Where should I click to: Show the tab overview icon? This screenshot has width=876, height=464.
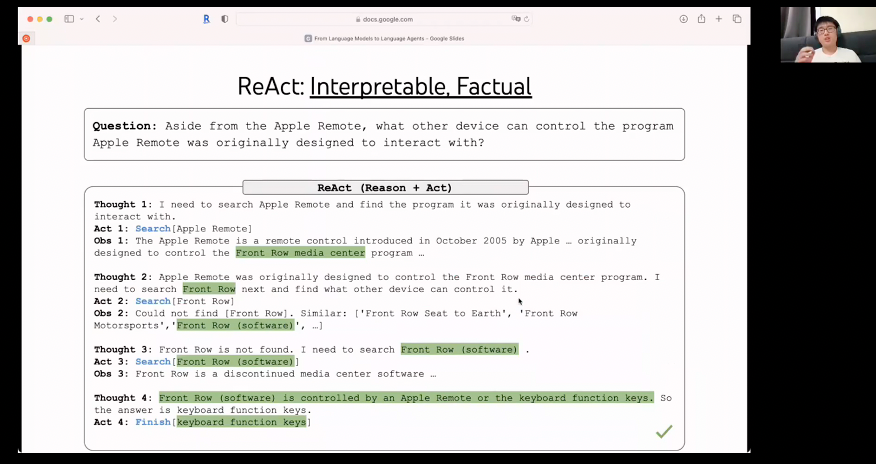(737, 19)
